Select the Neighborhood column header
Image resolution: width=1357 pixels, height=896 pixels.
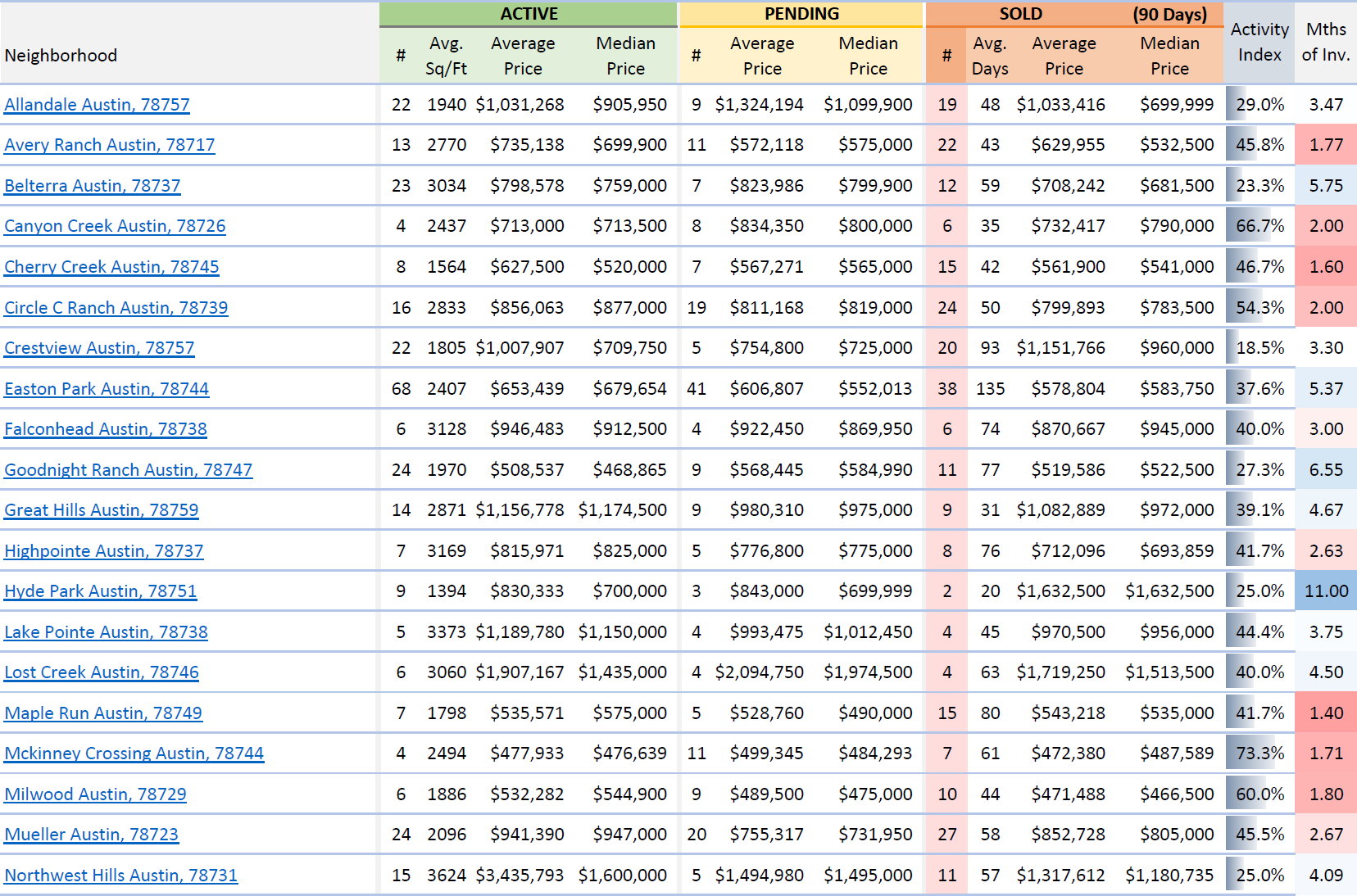click(x=61, y=56)
